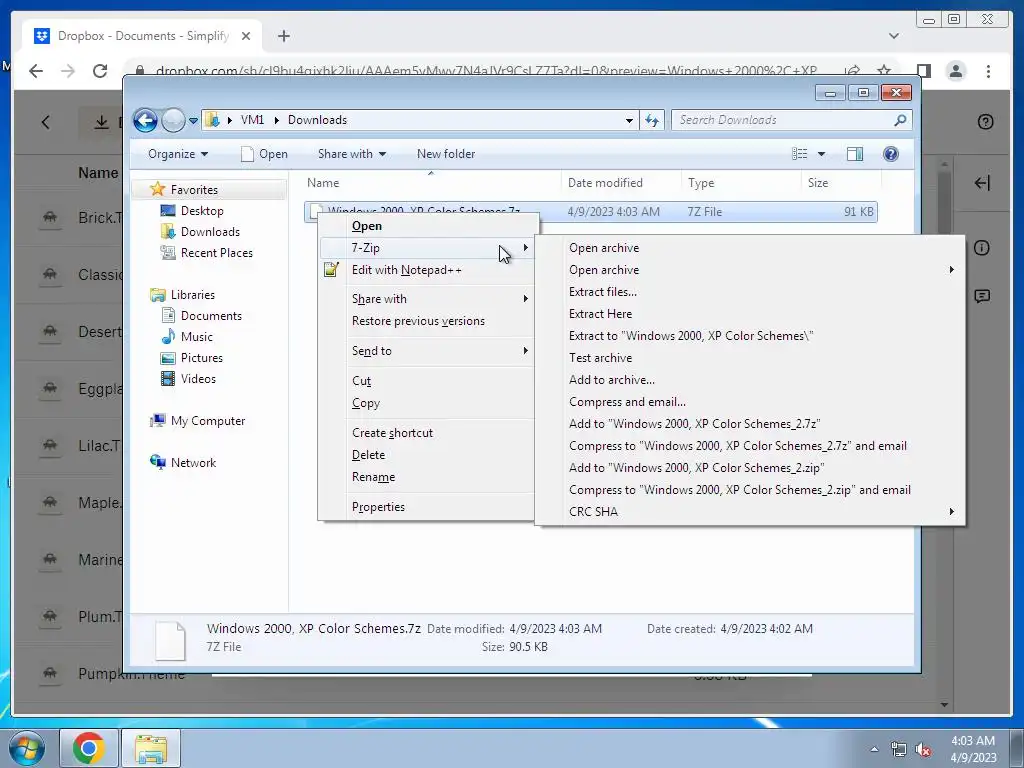Click the muted volume tray icon
Viewport: 1024px width, 768px height.
pyautogui.click(x=923, y=749)
